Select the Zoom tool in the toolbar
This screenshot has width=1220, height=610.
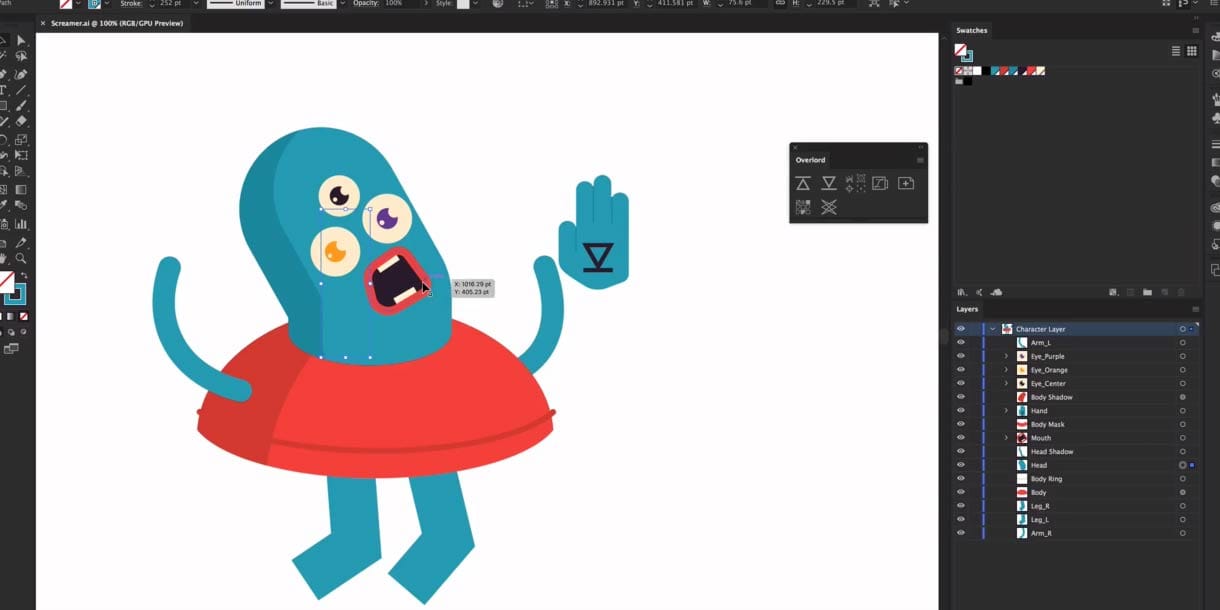point(23,257)
